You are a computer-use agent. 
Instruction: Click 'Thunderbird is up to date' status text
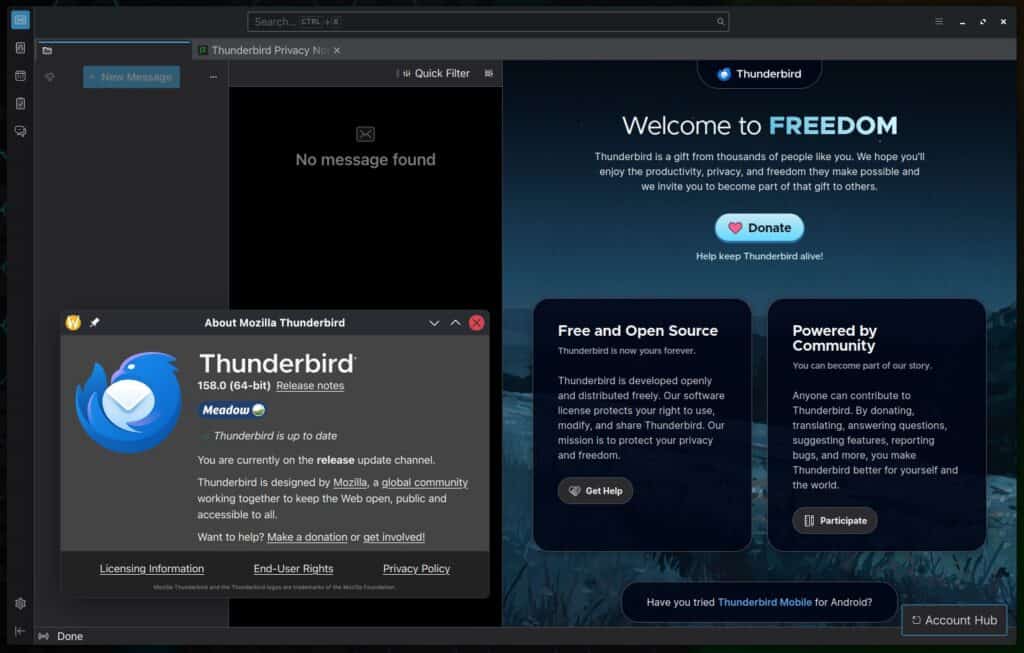point(275,436)
